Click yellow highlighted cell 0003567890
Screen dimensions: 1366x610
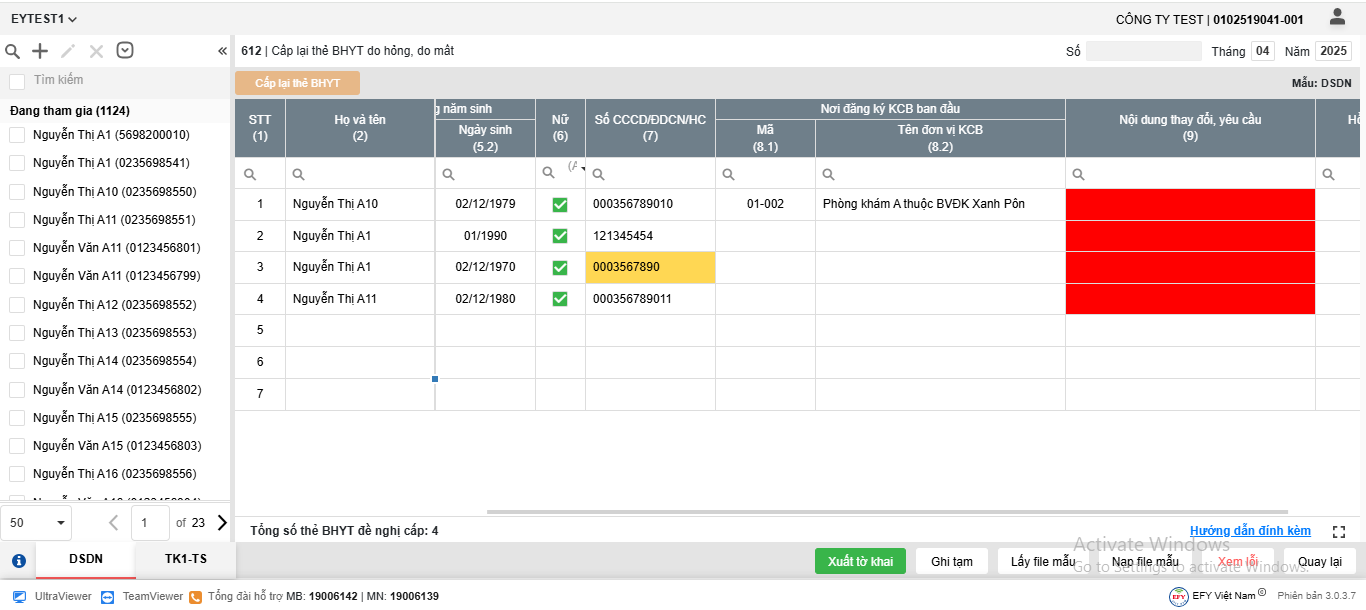[x=650, y=267]
